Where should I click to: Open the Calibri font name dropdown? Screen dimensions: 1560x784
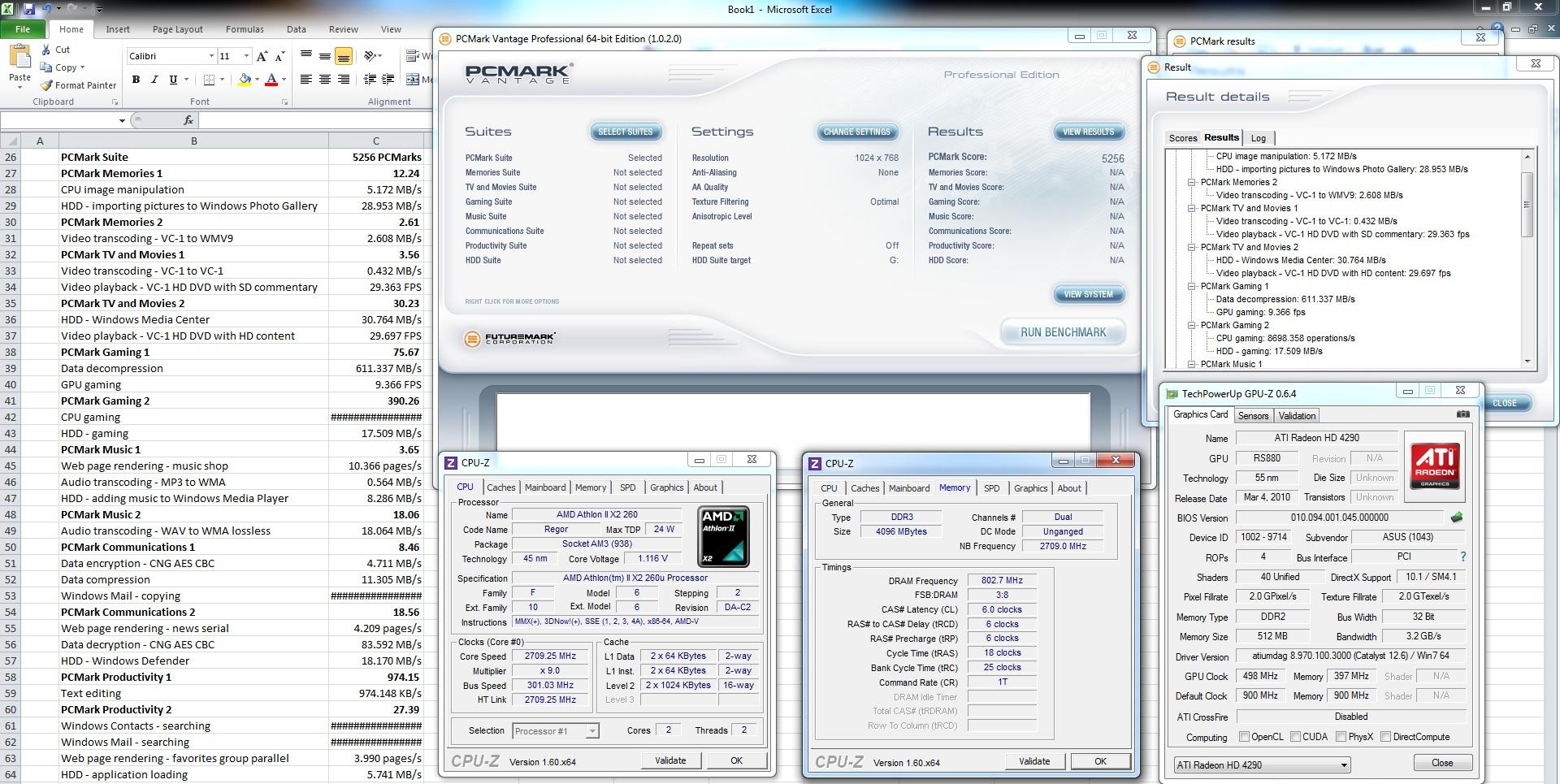click(211, 56)
